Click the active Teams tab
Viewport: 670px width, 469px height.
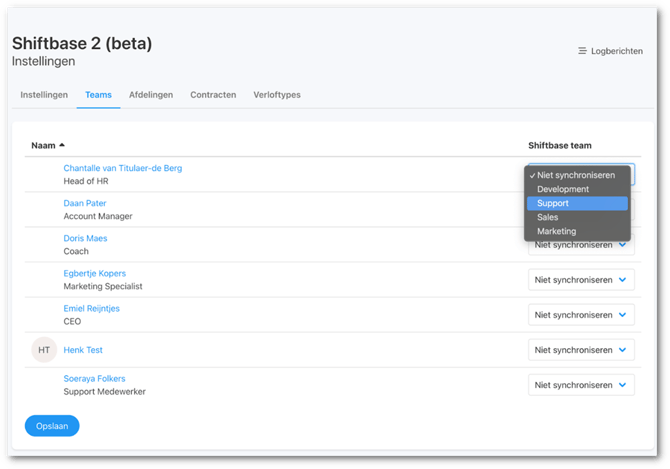pyautogui.click(x=98, y=95)
